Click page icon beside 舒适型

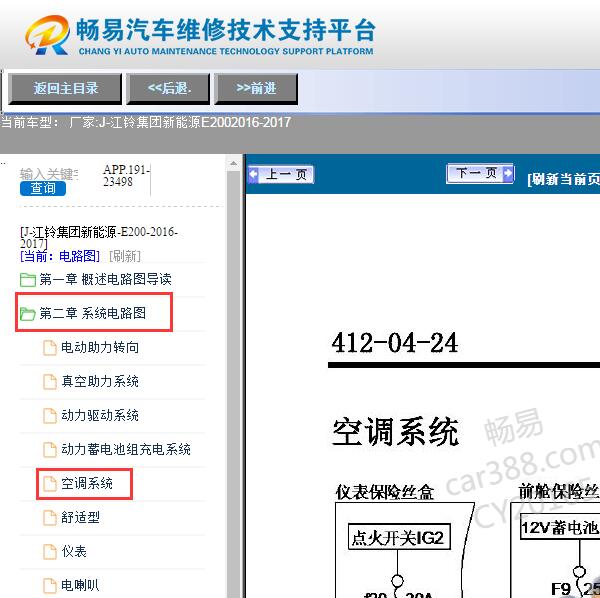tap(50, 518)
